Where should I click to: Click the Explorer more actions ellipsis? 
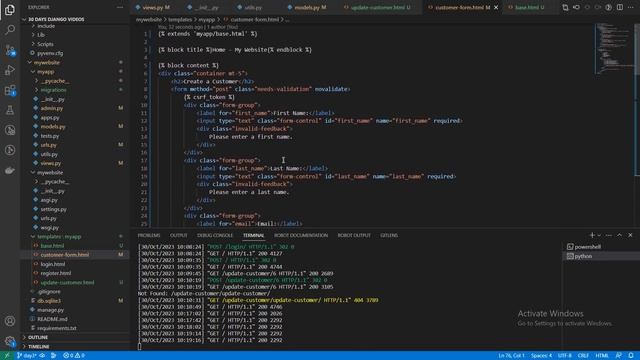[x=120, y=7]
